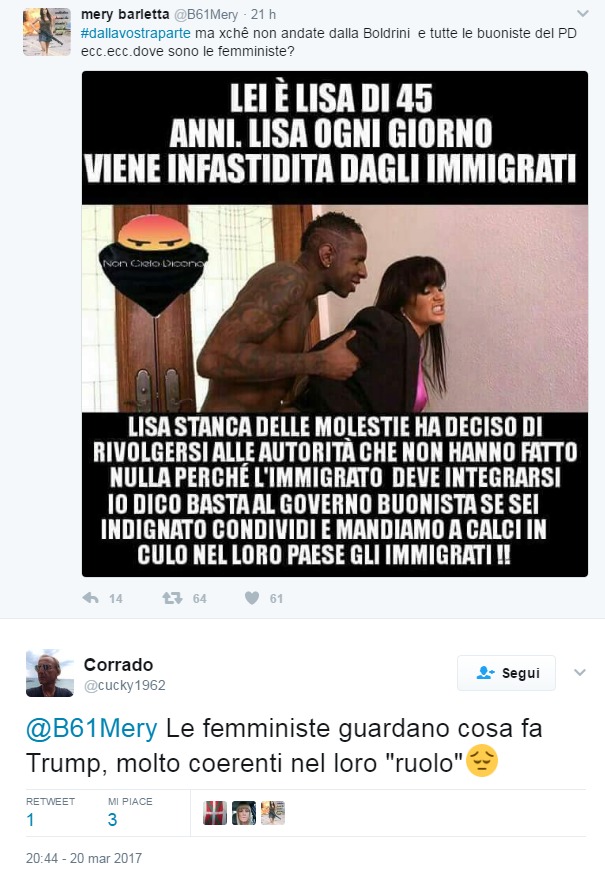The width and height of the screenshot is (605, 879).
Task: View the Mi piace count list
Action: coord(130,812)
